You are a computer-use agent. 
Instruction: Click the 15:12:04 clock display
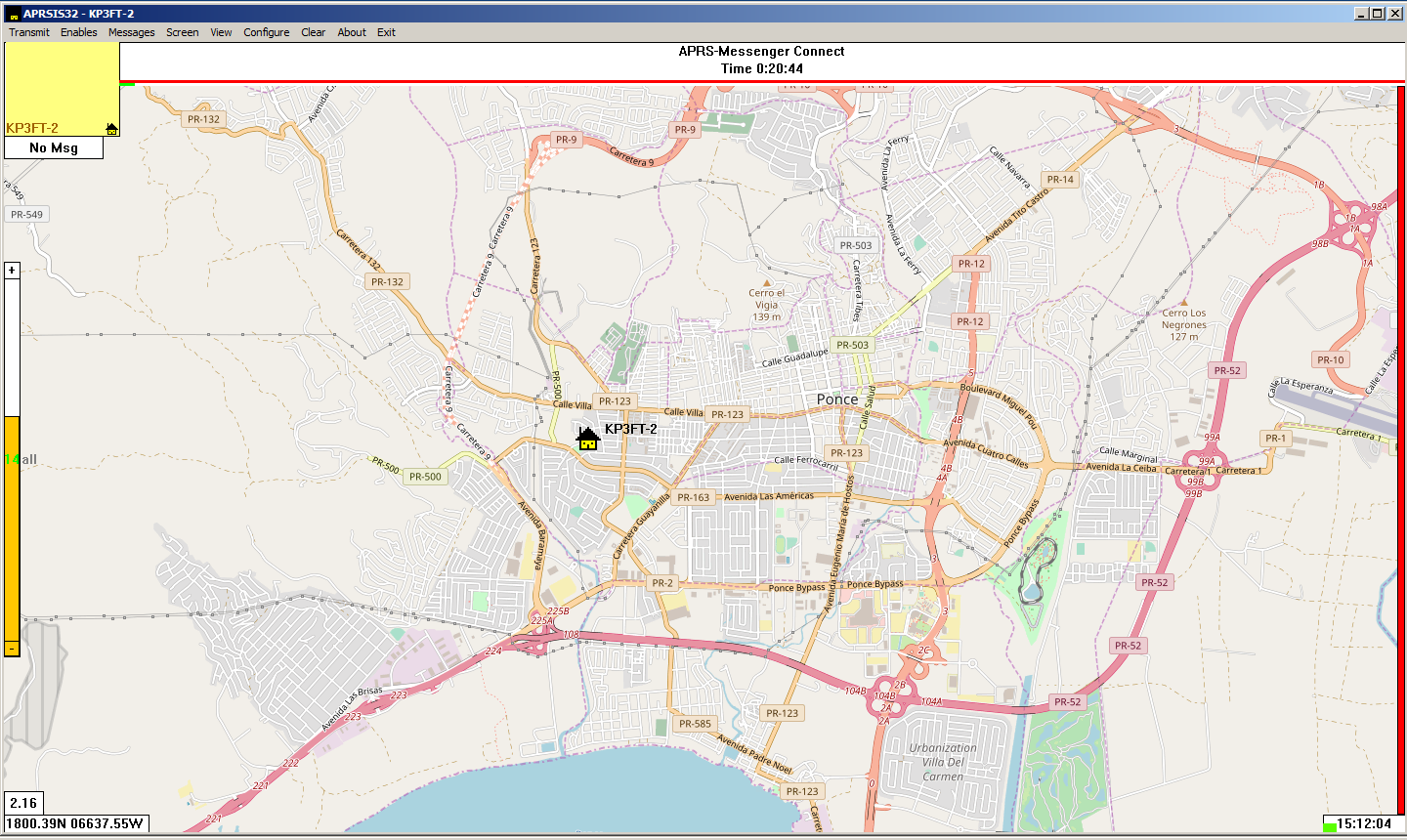1364,823
